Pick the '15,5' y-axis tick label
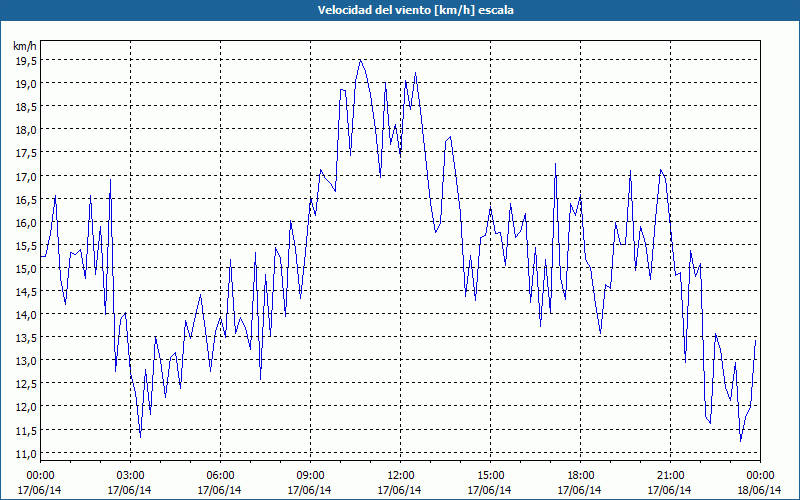800x500 pixels. click(x=26, y=245)
